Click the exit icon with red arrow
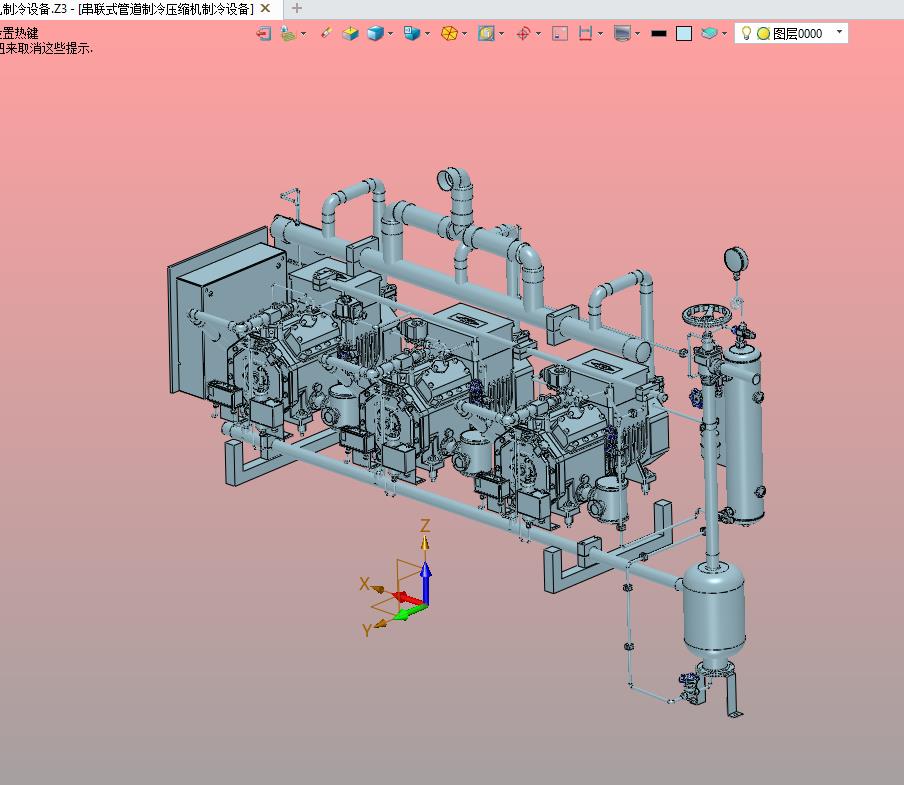This screenshot has height=785, width=904. coord(263,33)
